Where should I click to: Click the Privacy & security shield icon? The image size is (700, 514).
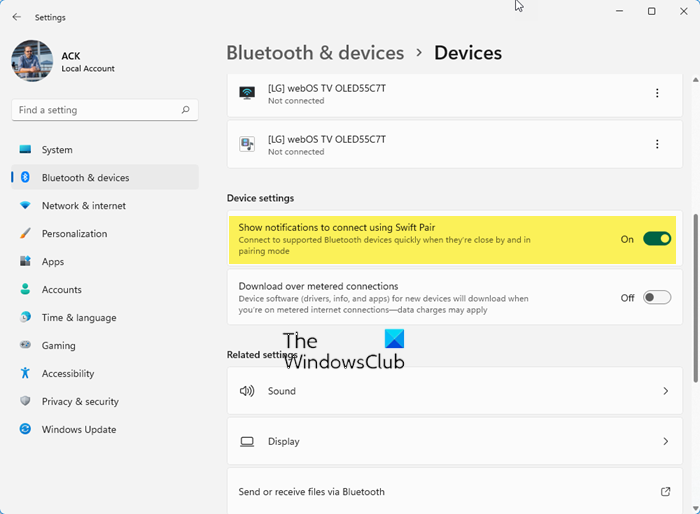pyautogui.click(x=25, y=402)
